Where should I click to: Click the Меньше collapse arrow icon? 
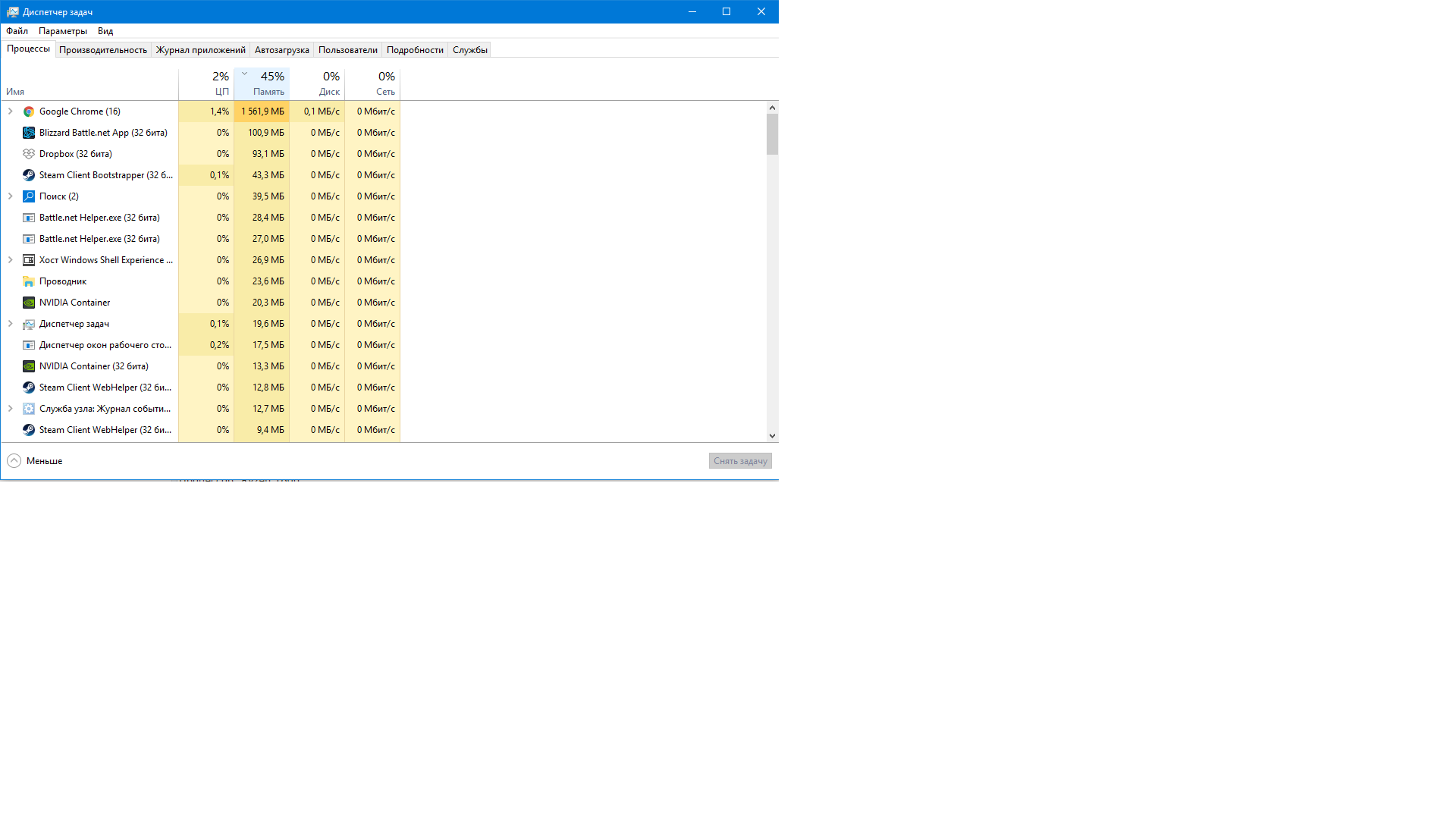[x=14, y=461]
